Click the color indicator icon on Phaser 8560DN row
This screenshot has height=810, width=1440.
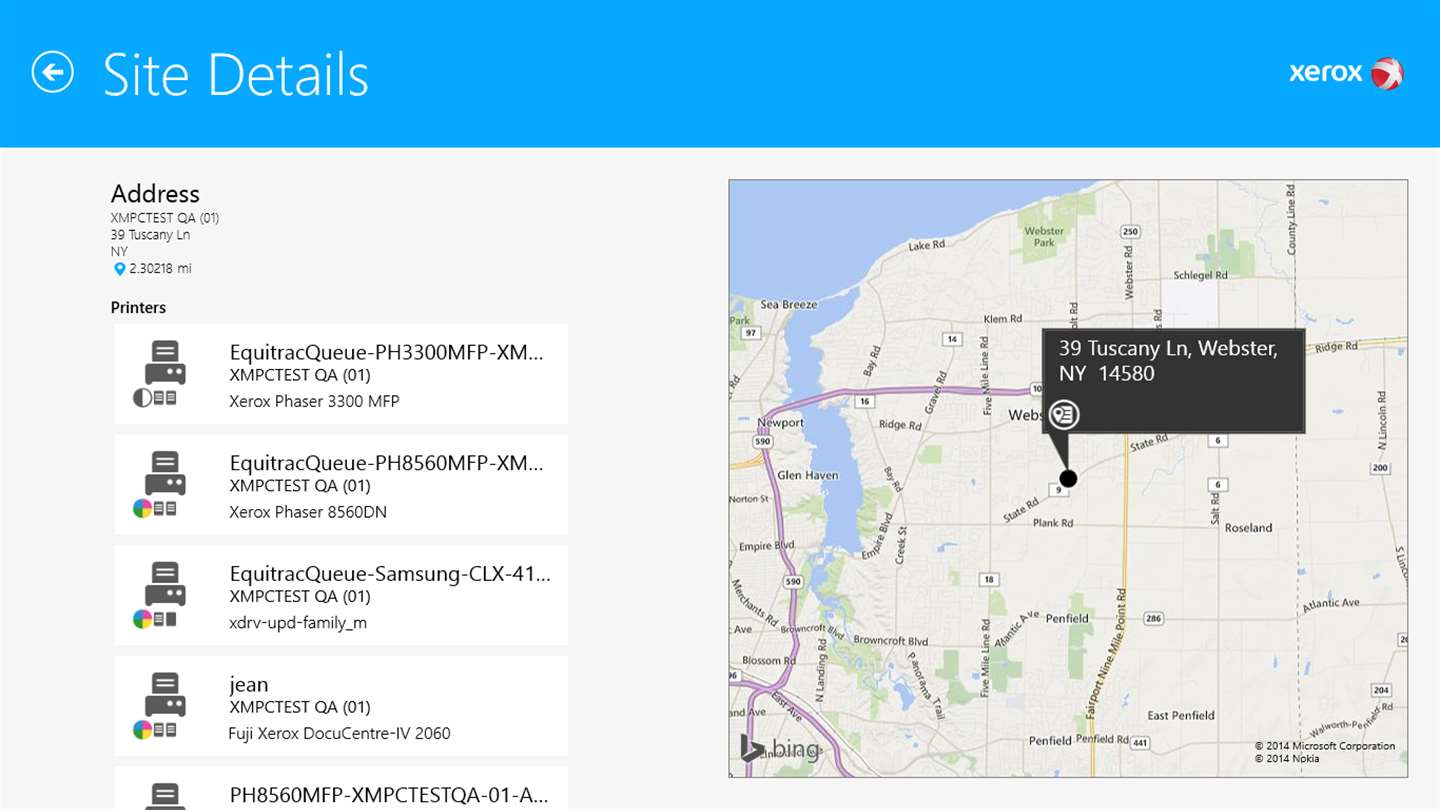tap(142, 508)
